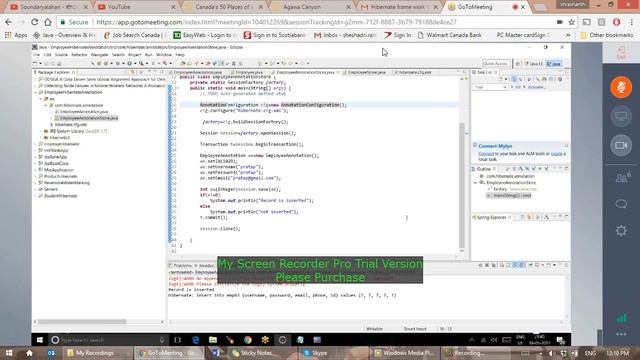This screenshot has width=640, height=360.
Task: Open Eclipse Navigate menu
Action: (99, 55)
